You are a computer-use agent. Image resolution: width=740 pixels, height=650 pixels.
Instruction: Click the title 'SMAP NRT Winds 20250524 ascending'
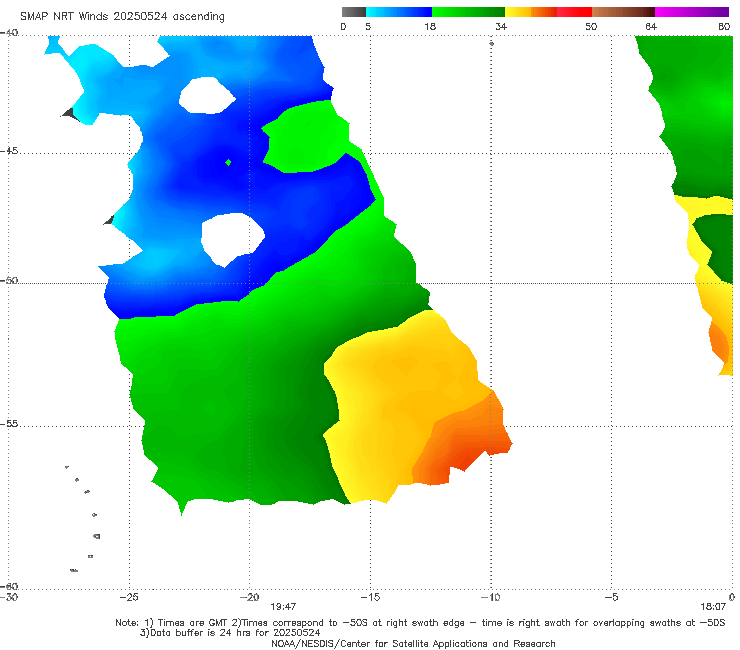point(122,16)
